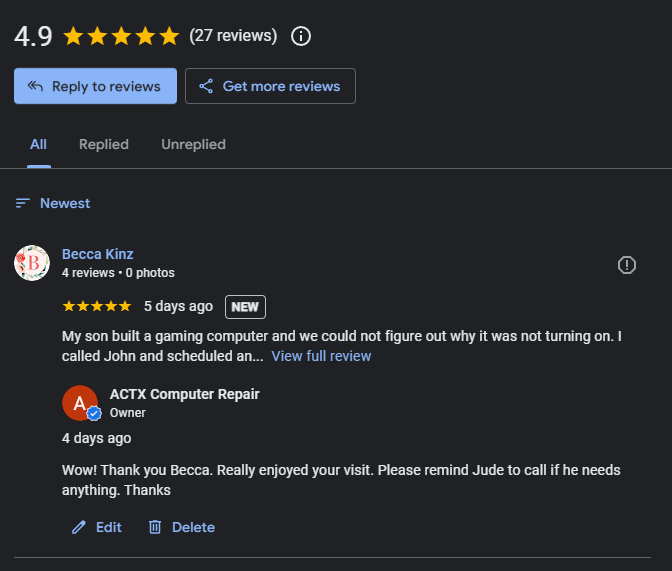
Task: Click the info icon beside 27 reviews
Action: click(301, 36)
